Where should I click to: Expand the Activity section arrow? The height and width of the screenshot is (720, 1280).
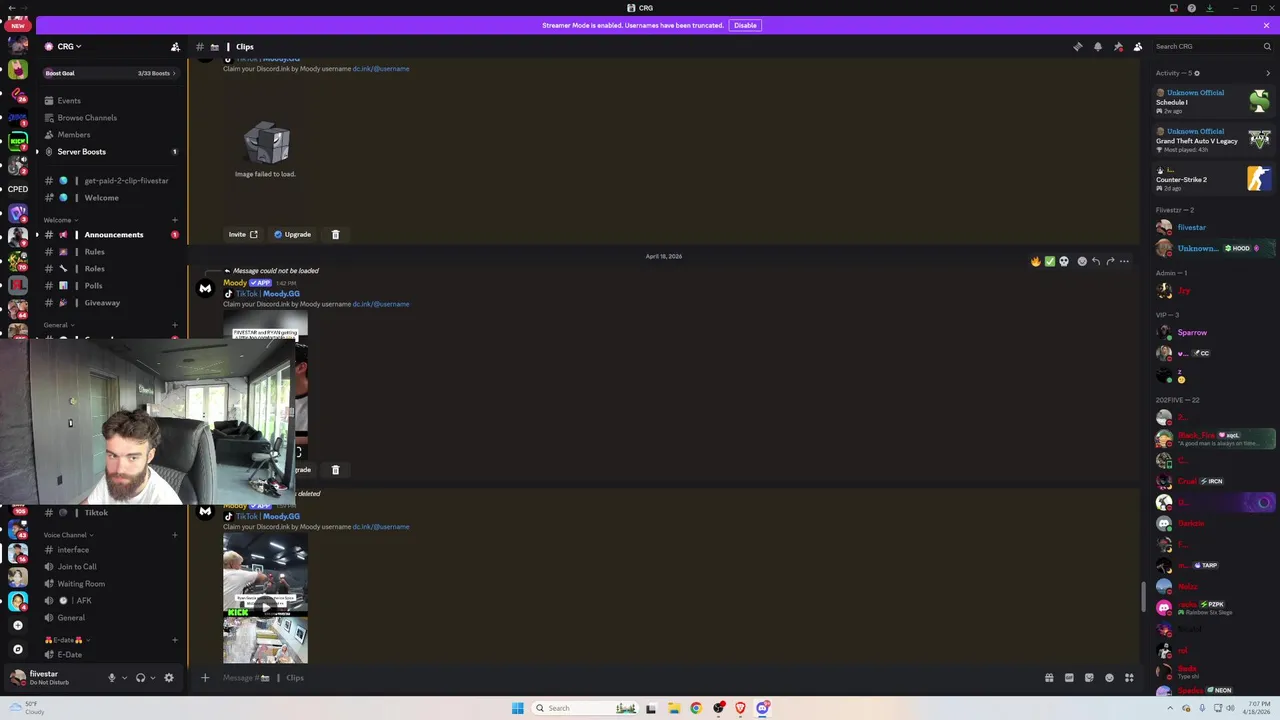click(1268, 73)
